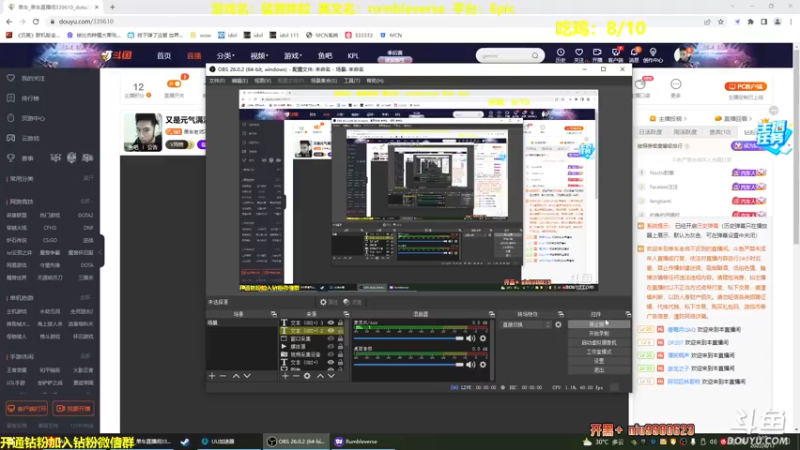Click Exit button in OBS controls

[598, 370]
